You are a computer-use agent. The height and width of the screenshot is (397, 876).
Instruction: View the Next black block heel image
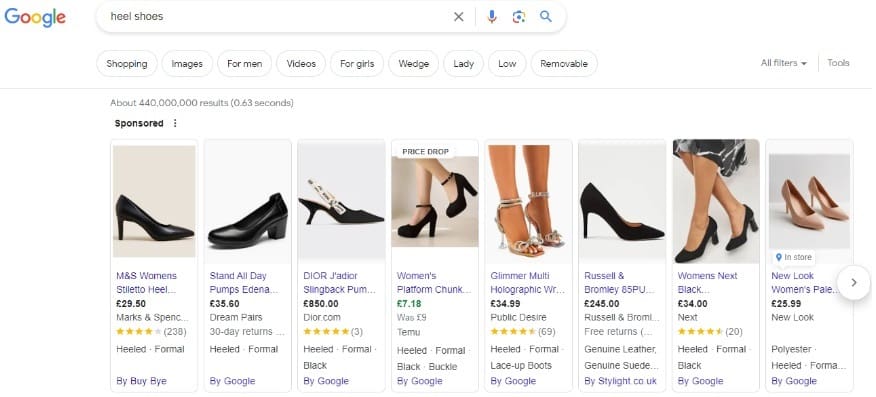click(716, 202)
